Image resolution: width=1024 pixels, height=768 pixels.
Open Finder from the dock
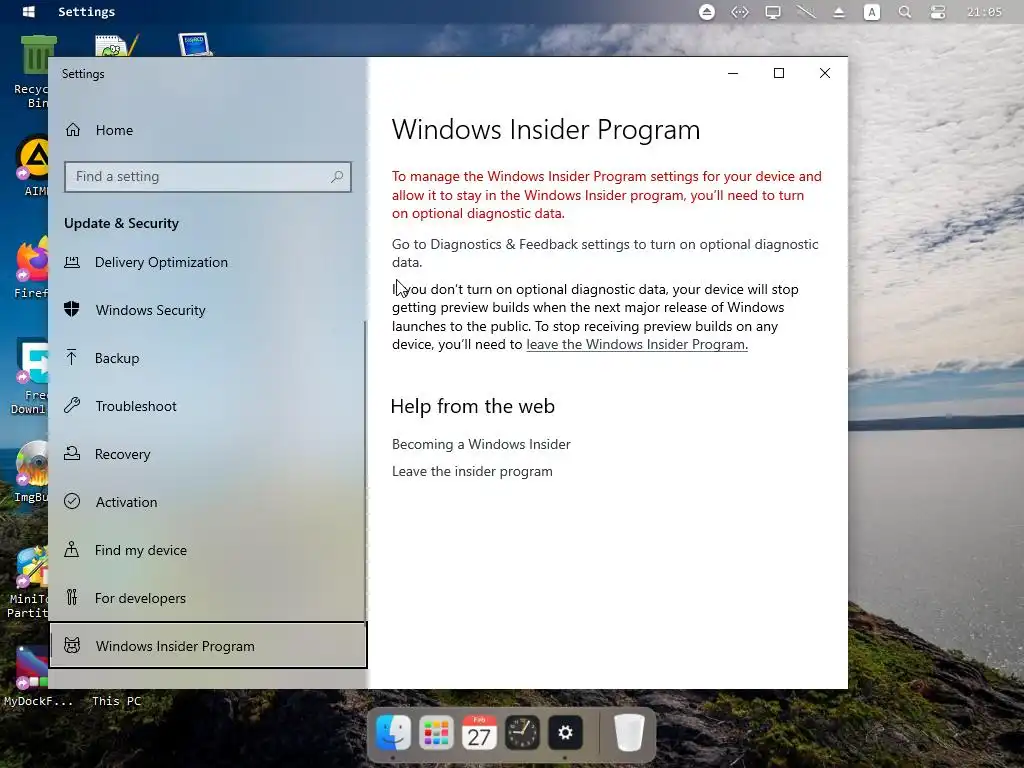click(393, 733)
